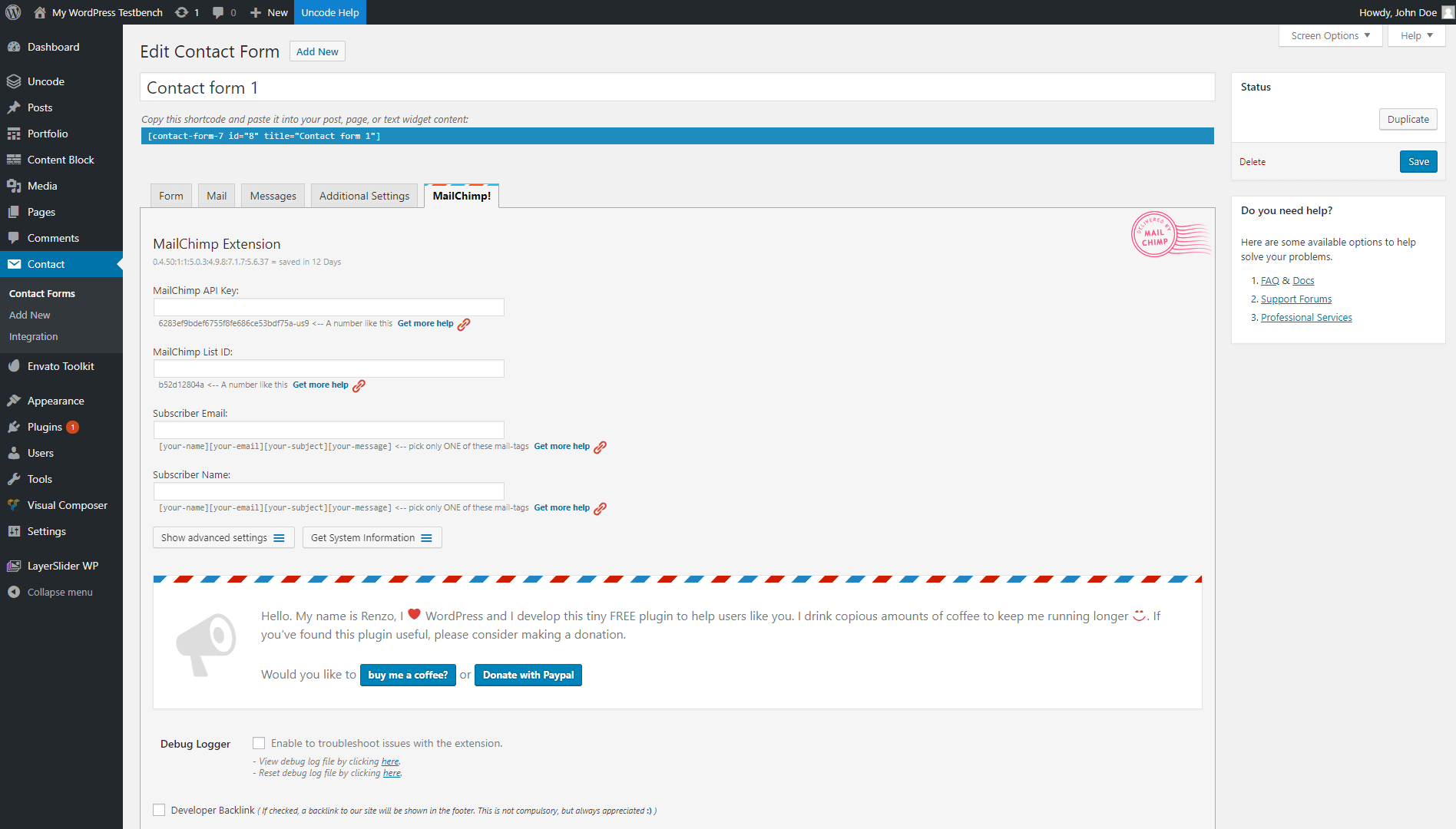The width and height of the screenshot is (1456, 829).
Task: Click the Pages icon in the sidebar
Action: (14, 212)
